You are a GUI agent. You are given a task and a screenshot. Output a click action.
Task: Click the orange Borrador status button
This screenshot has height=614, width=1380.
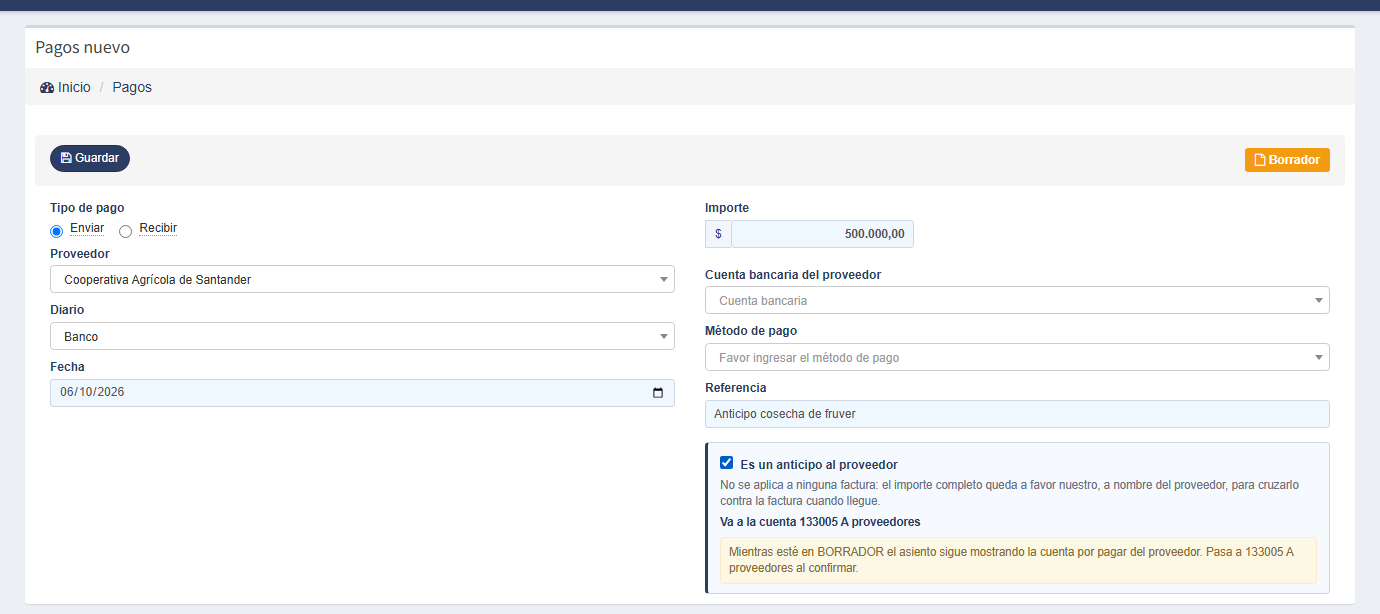pyautogui.click(x=1287, y=160)
